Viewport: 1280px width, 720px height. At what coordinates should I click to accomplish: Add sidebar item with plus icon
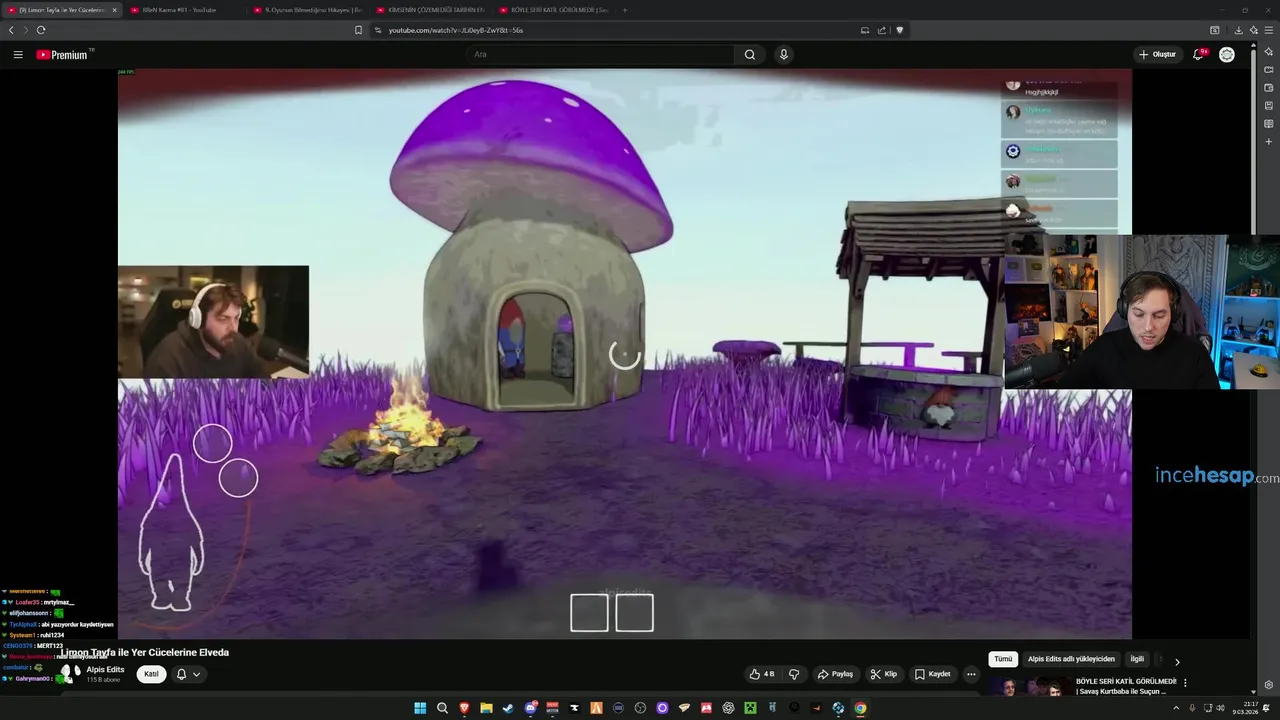(x=1268, y=141)
